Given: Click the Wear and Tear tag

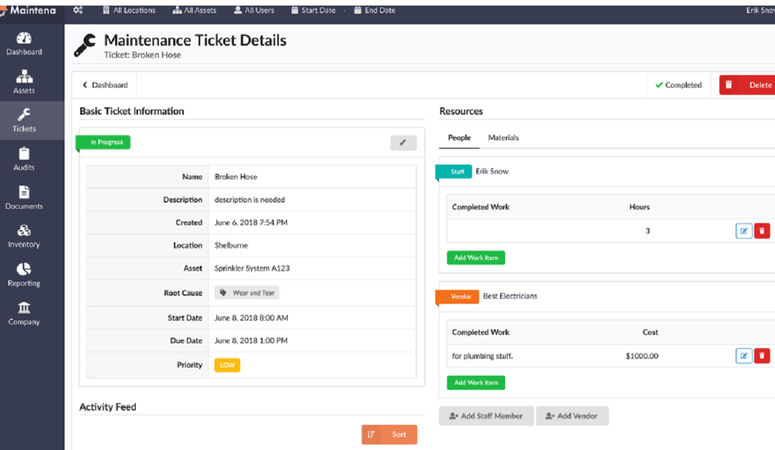Looking at the screenshot, I should 247,293.
